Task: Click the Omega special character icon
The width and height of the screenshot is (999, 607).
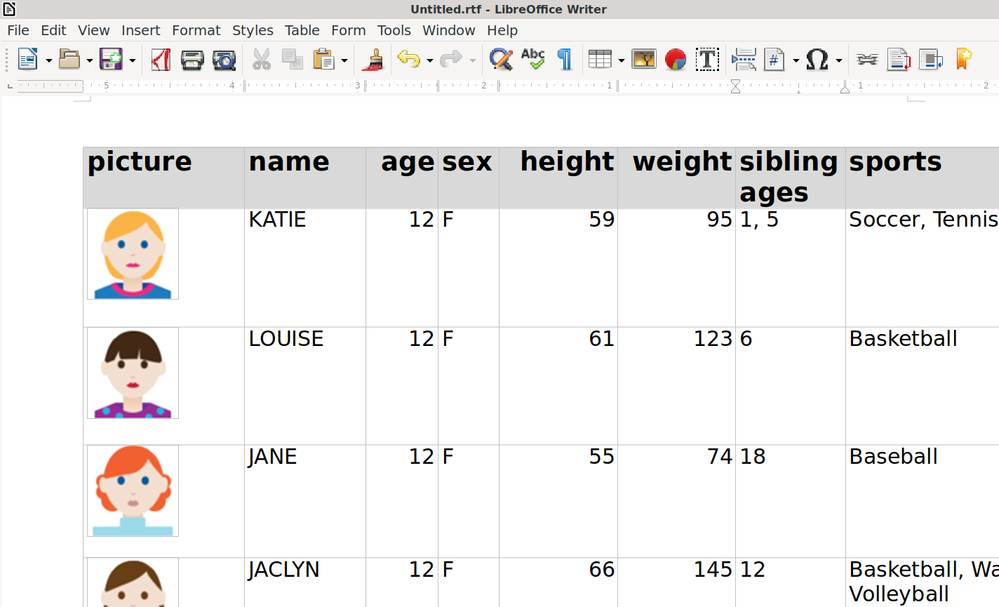Action: (x=817, y=60)
